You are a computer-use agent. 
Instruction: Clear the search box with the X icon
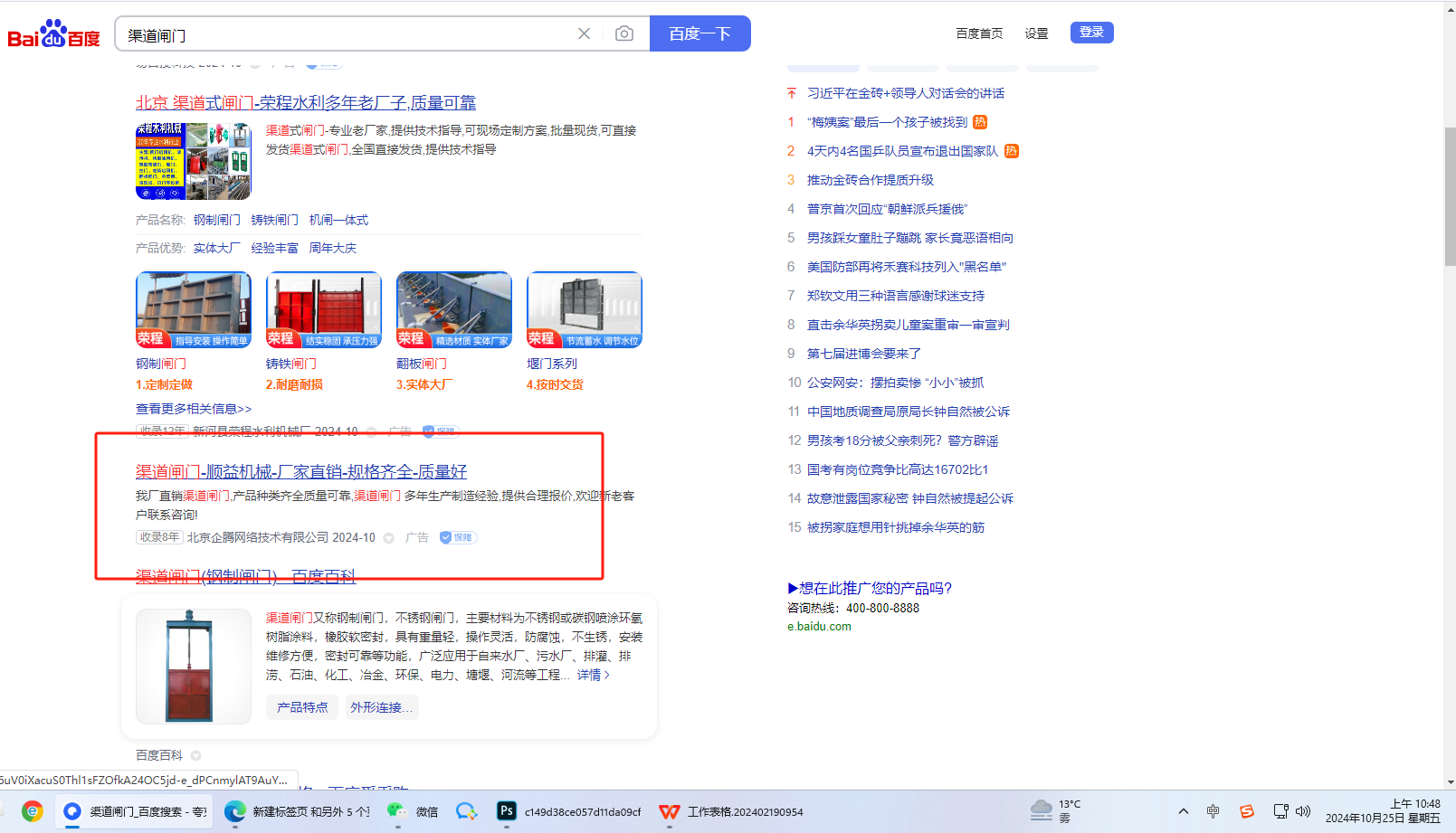[584, 33]
